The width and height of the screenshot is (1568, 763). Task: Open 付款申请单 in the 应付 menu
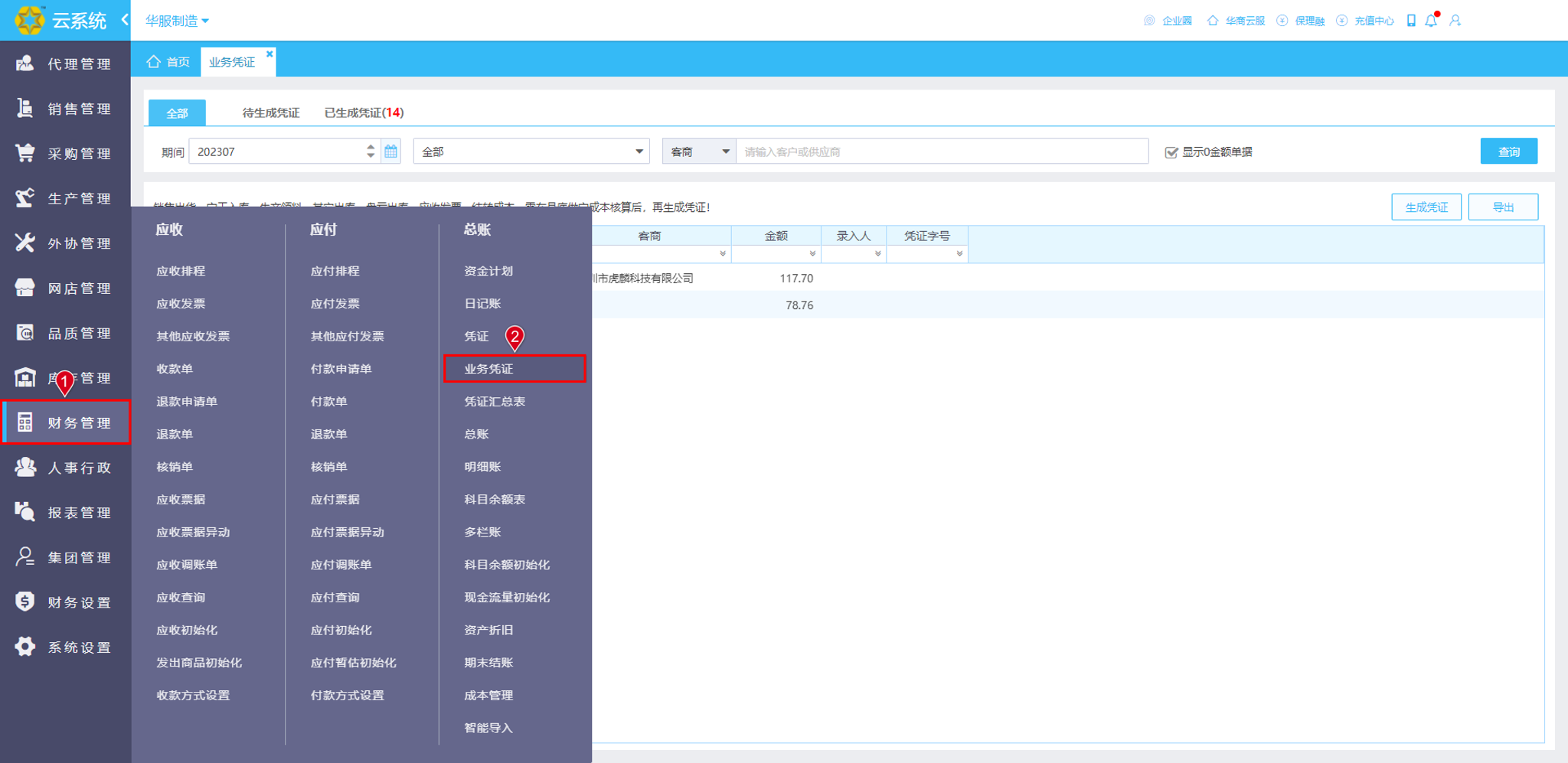point(341,369)
